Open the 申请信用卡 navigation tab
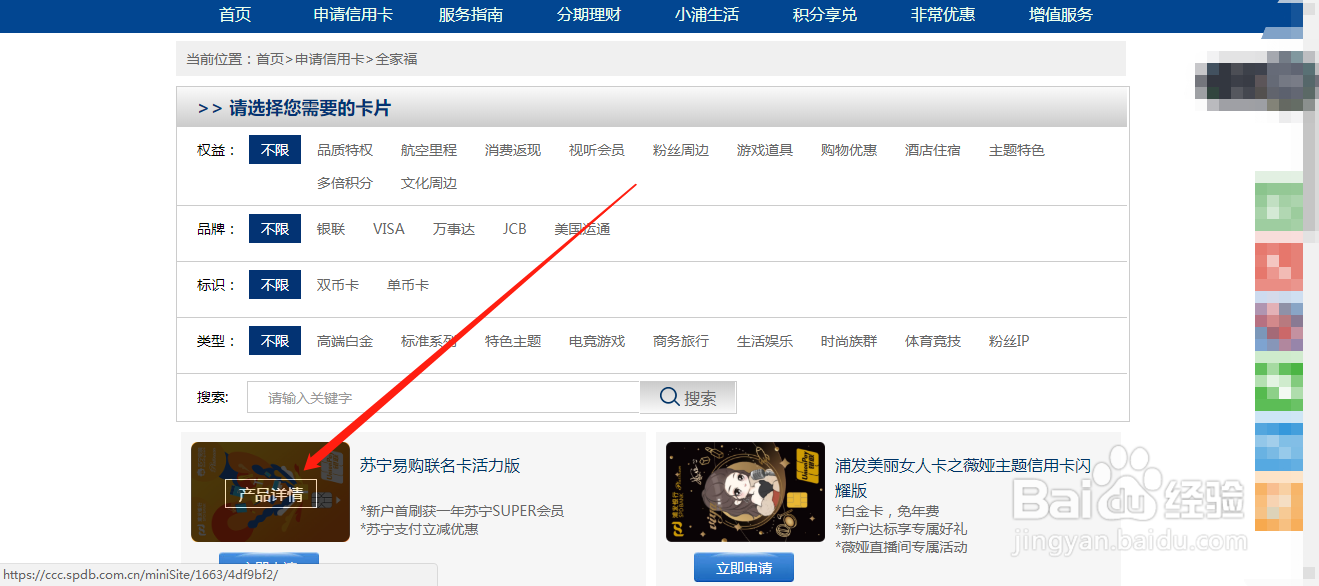Screen dimensions: 1319x586 pos(353,15)
